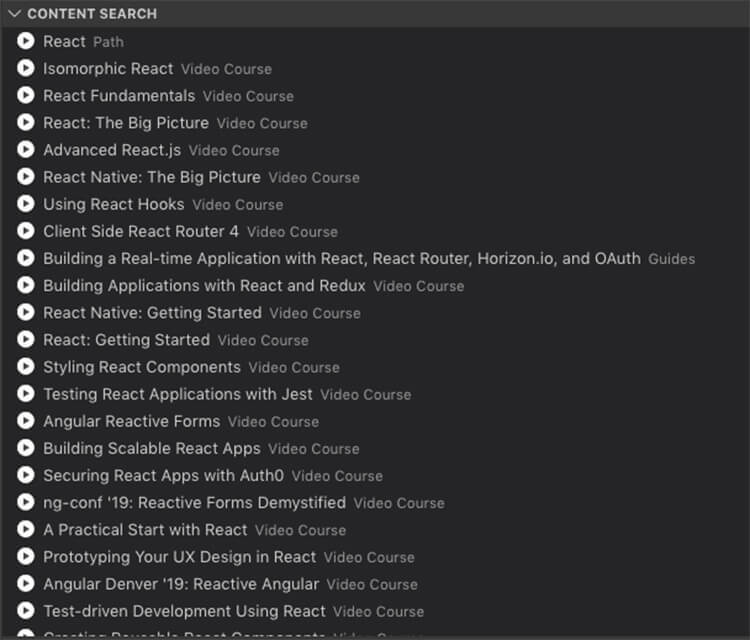Open Isomorphic React video course

[x=157, y=68]
